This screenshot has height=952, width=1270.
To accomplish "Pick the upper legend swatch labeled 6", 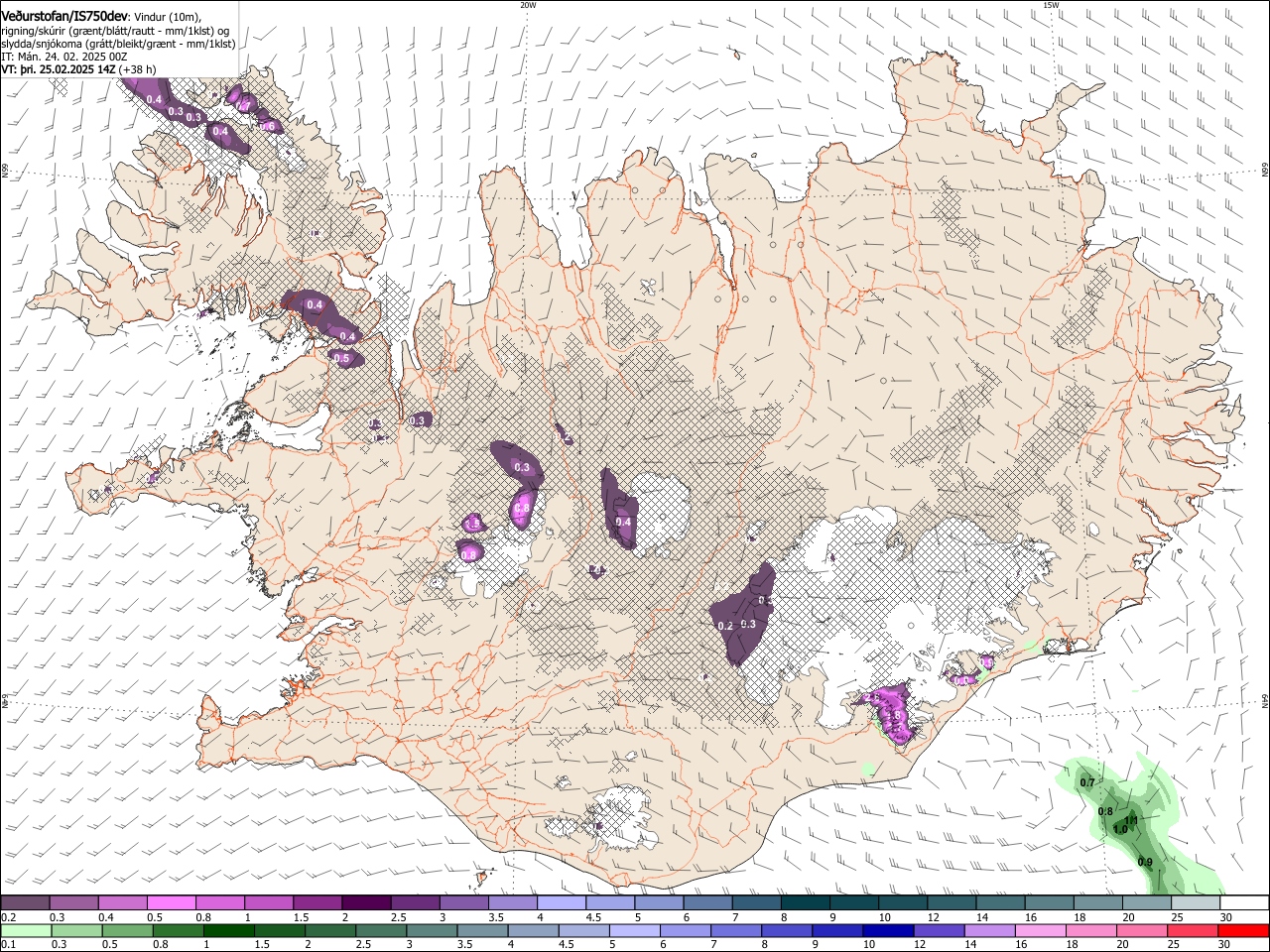I will click(x=705, y=902).
